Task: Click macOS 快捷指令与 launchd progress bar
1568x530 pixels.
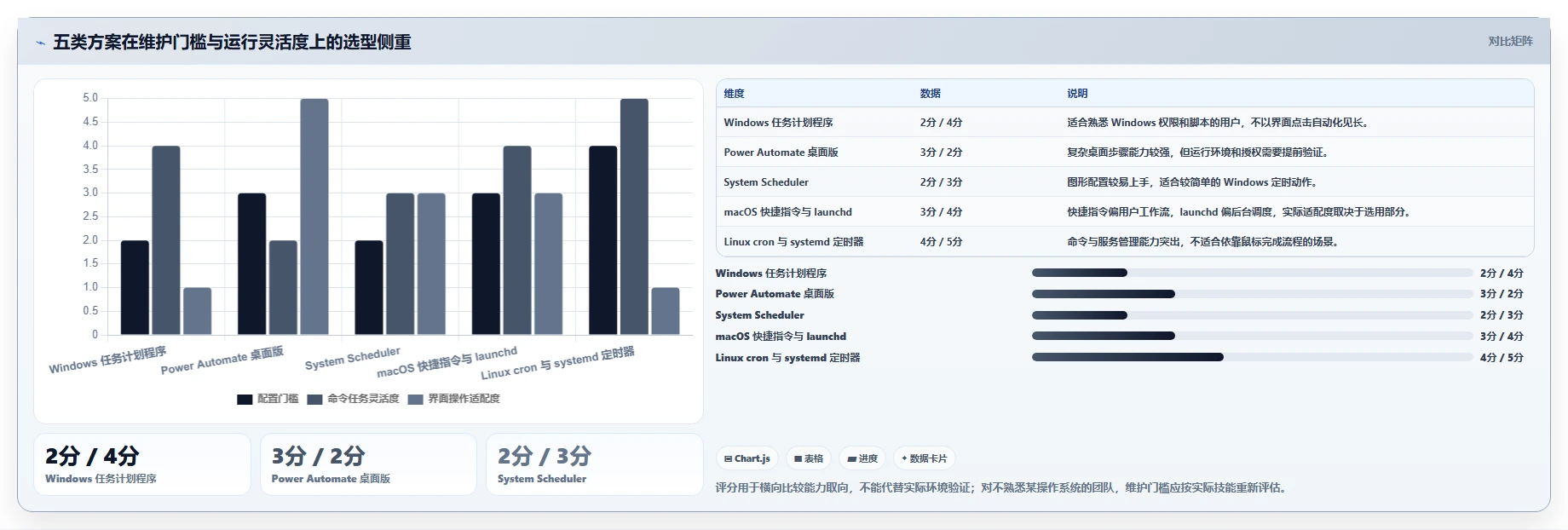Action: coord(1252,337)
